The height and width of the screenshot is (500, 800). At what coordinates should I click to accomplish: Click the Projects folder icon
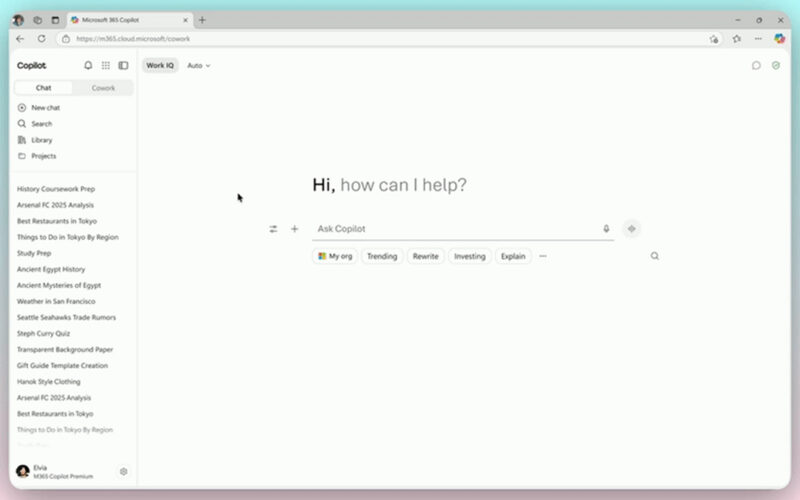pos(22,156)
